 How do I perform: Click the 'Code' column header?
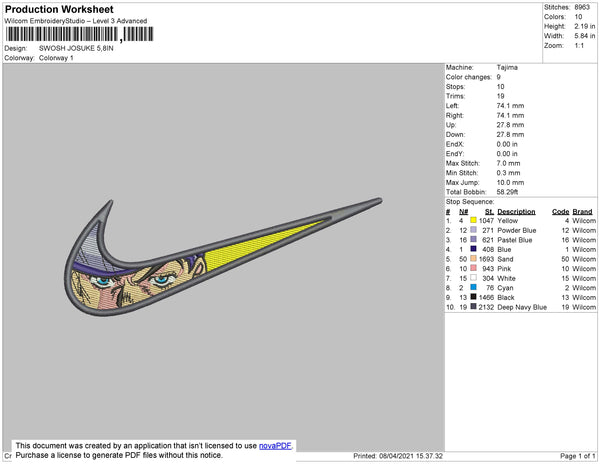pyautogui.click(x=560, y=212)
